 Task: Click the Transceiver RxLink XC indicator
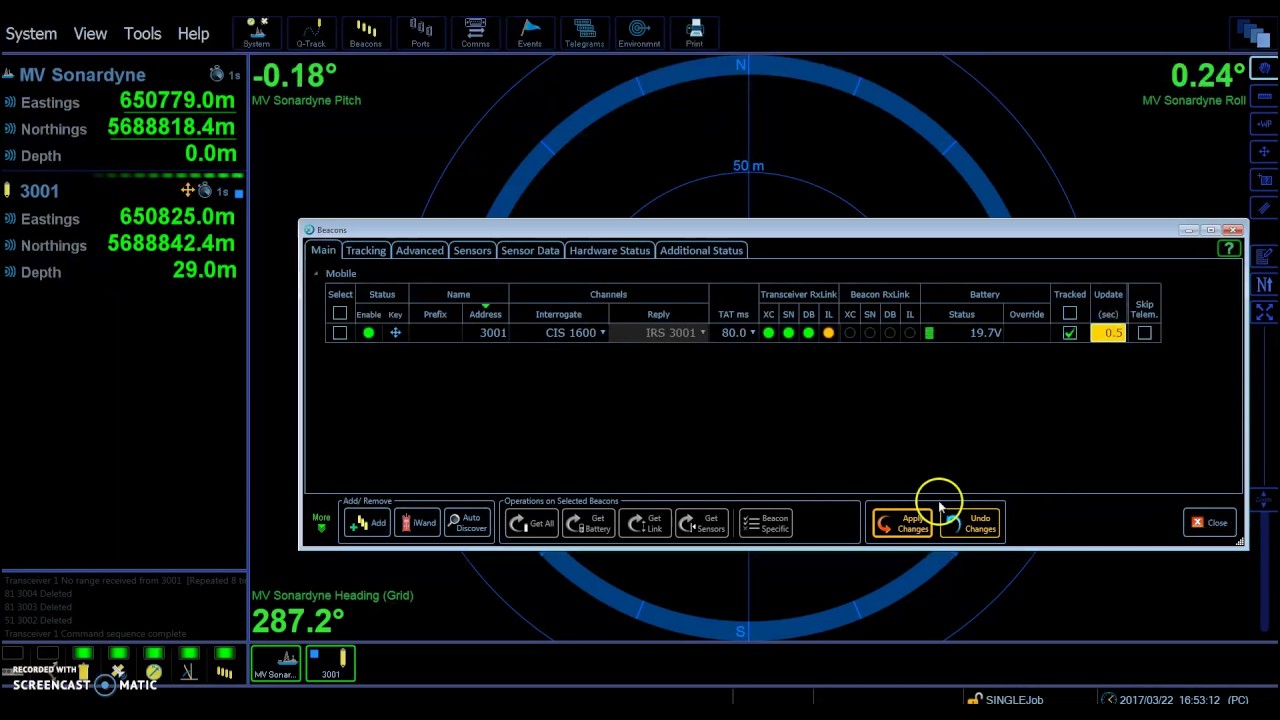(768, 333)
